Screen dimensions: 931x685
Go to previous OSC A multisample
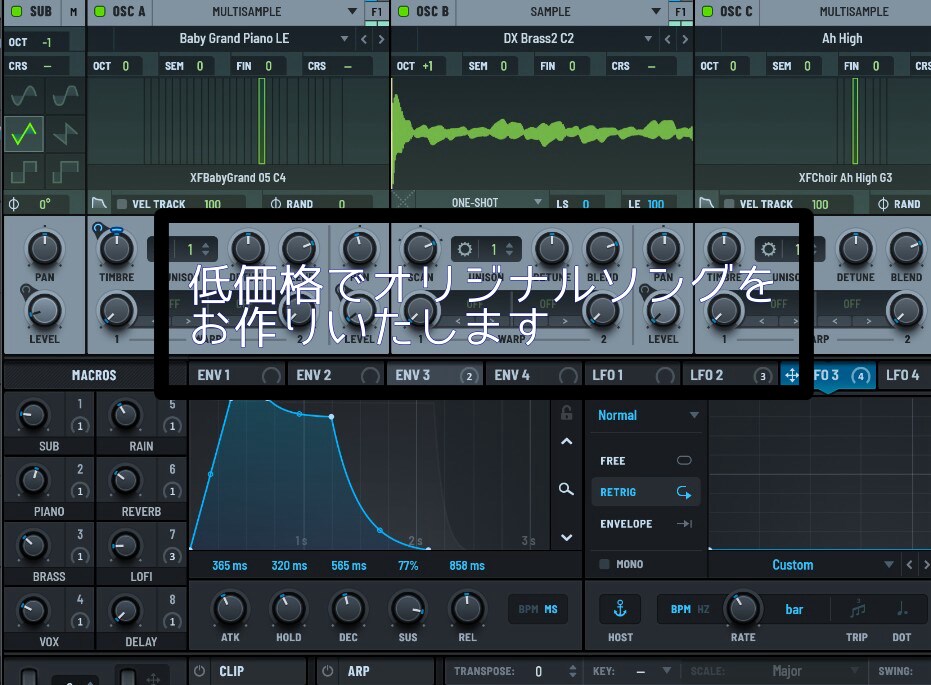(x=364, y=39)
